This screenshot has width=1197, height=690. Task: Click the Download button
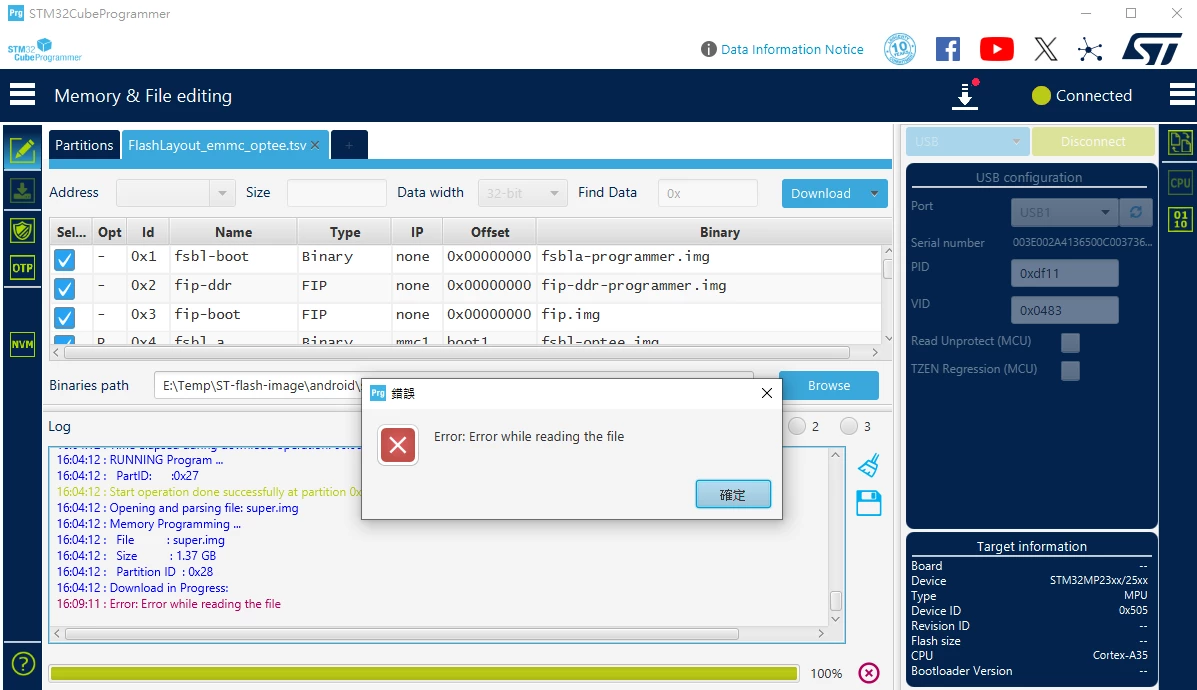coord(821,193)
